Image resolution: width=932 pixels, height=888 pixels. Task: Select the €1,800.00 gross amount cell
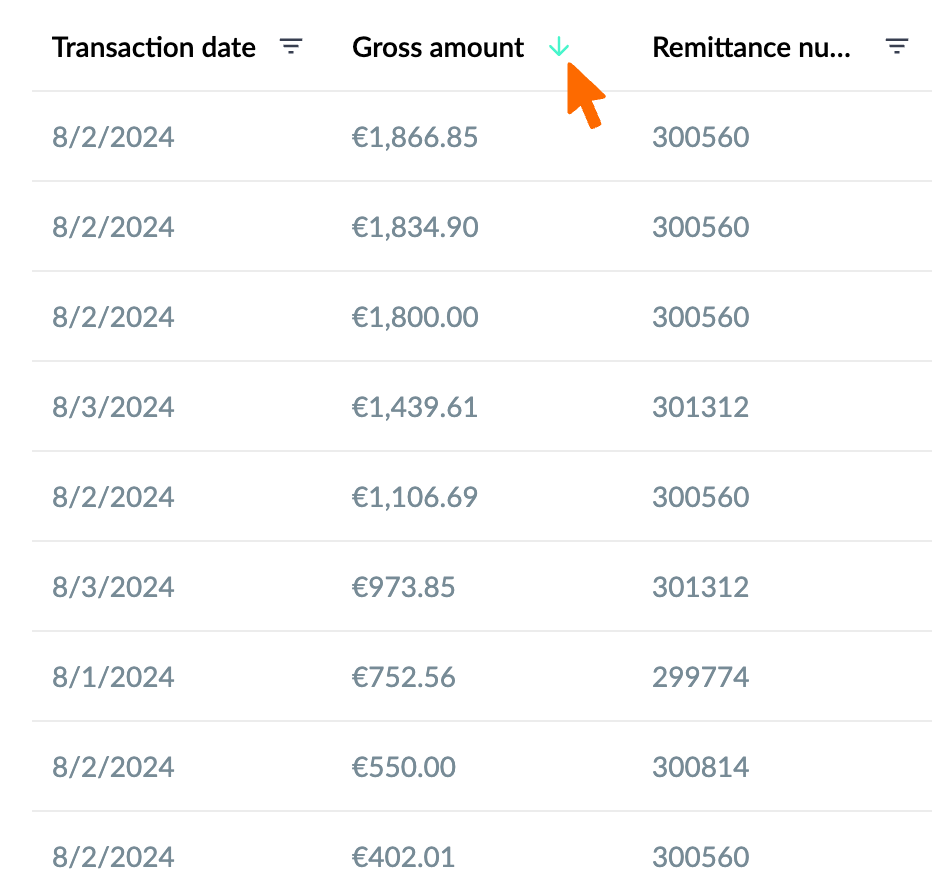coord(415,317)
